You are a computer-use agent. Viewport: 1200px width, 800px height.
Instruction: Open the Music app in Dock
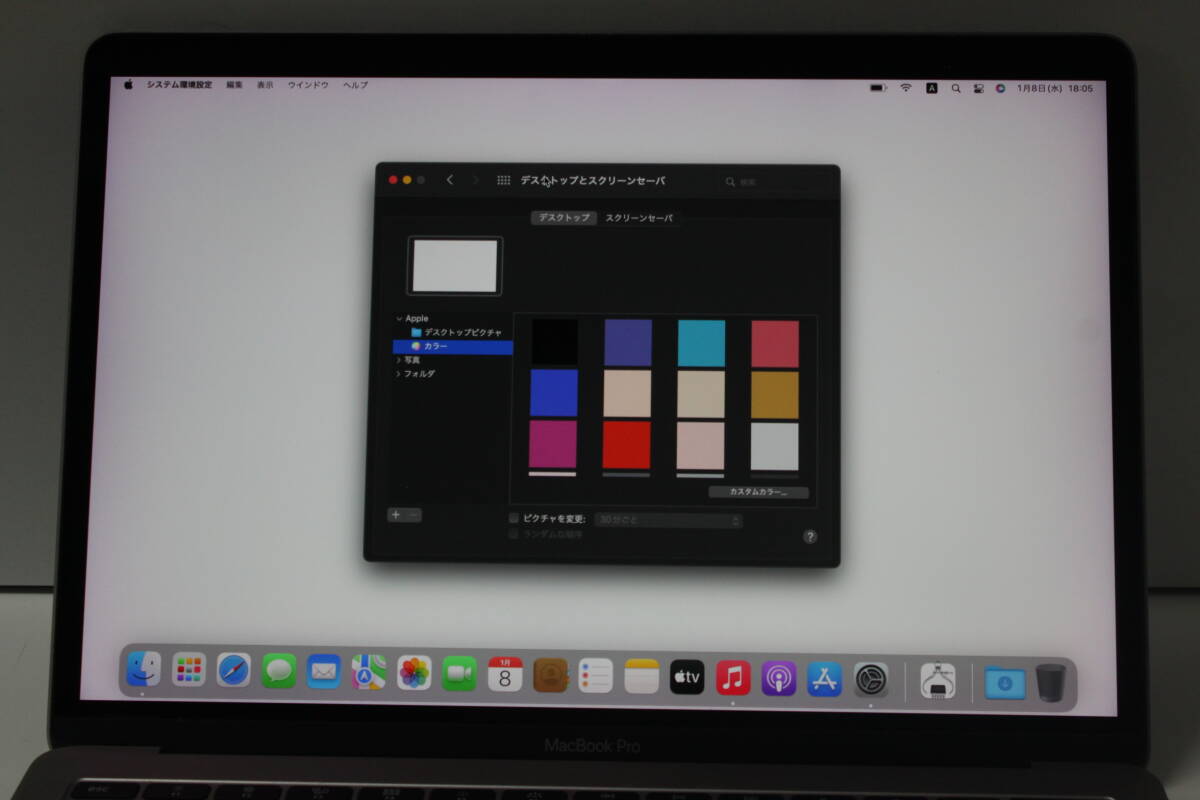point(733,677)
